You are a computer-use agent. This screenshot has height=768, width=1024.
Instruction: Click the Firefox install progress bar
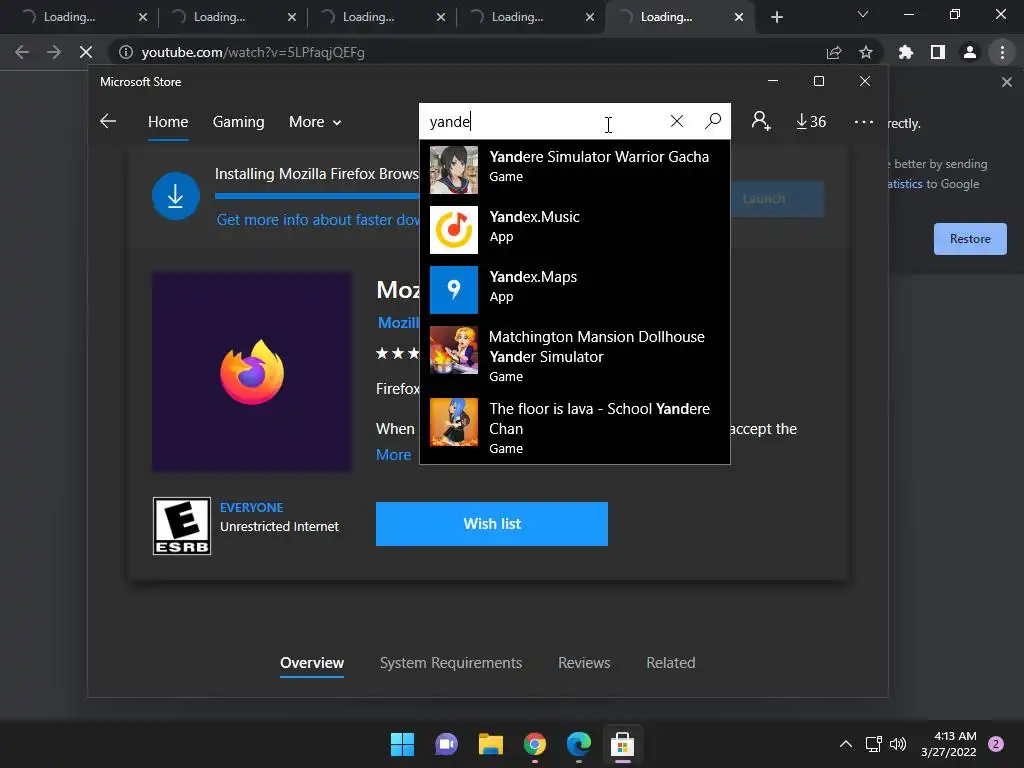point(317,195)
